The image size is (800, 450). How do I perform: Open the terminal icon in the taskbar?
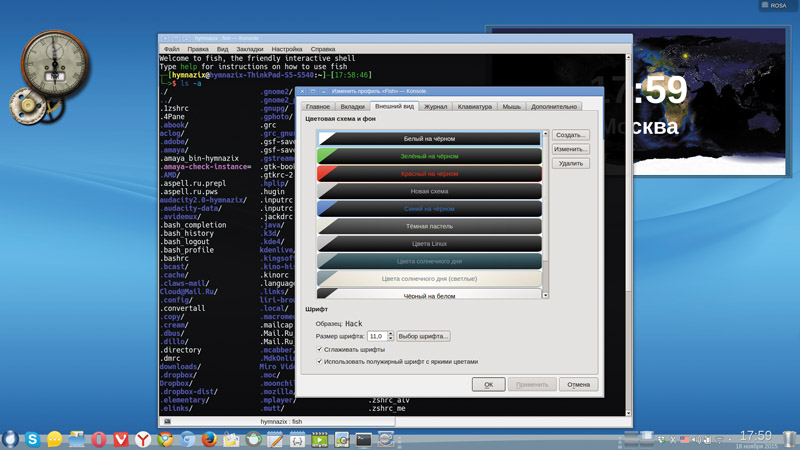coord(364,439)
